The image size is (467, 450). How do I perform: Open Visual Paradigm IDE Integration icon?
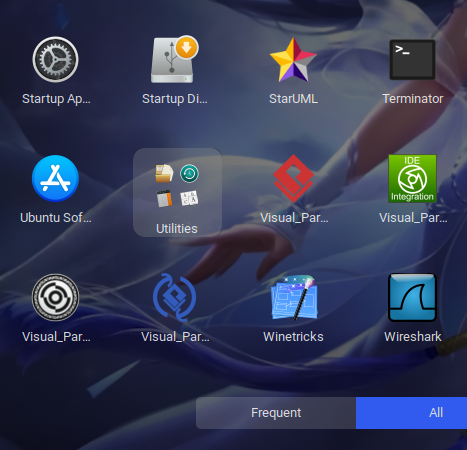pos(412,178)
